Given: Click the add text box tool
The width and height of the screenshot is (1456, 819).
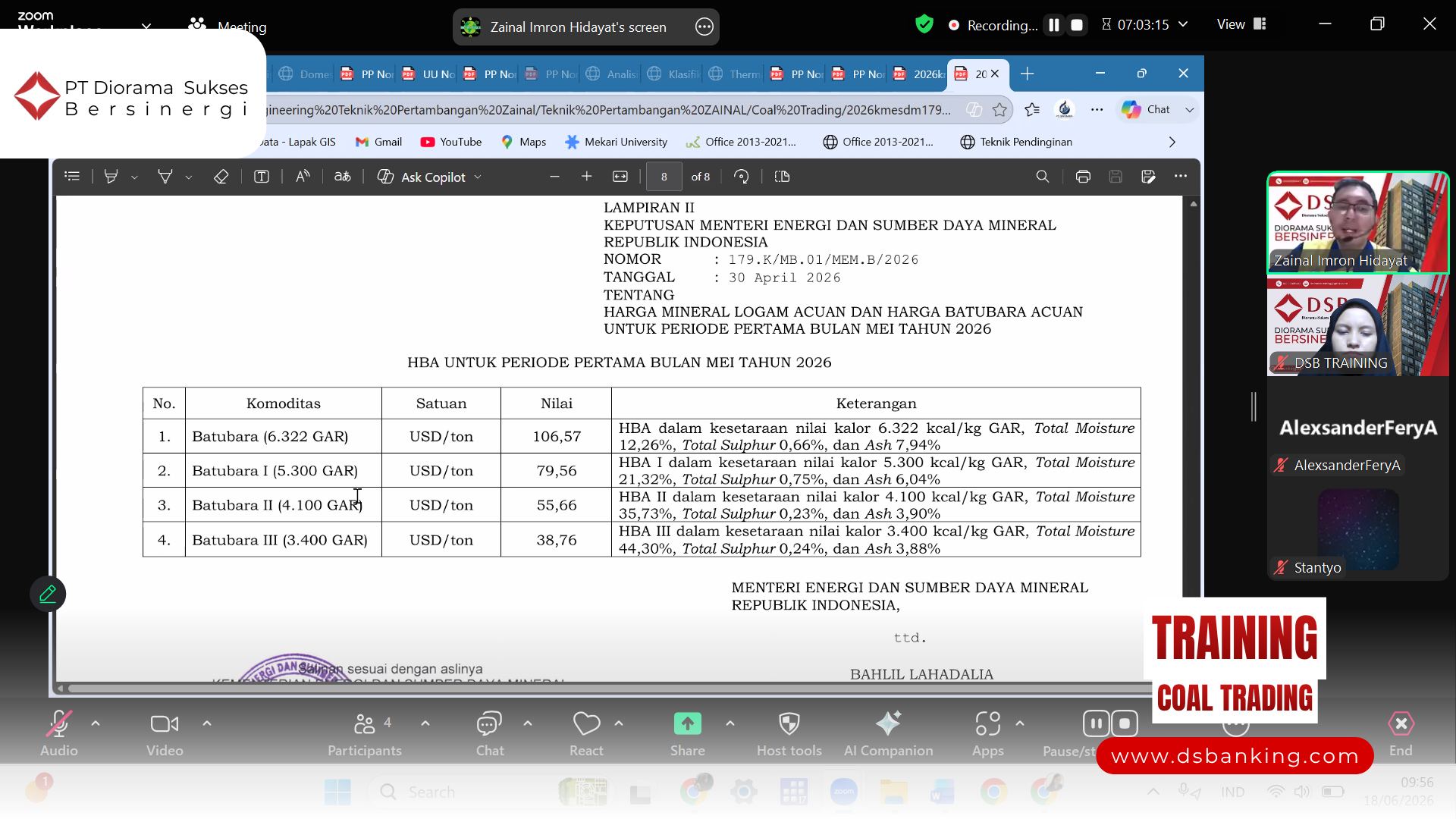Looking at the screenshot, I should (x=261, y=177).
